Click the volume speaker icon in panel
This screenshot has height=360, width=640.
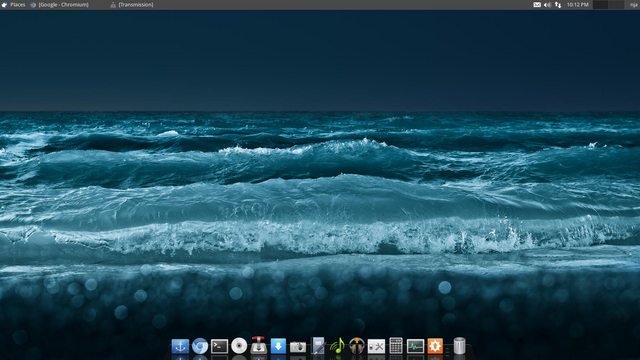547,5
